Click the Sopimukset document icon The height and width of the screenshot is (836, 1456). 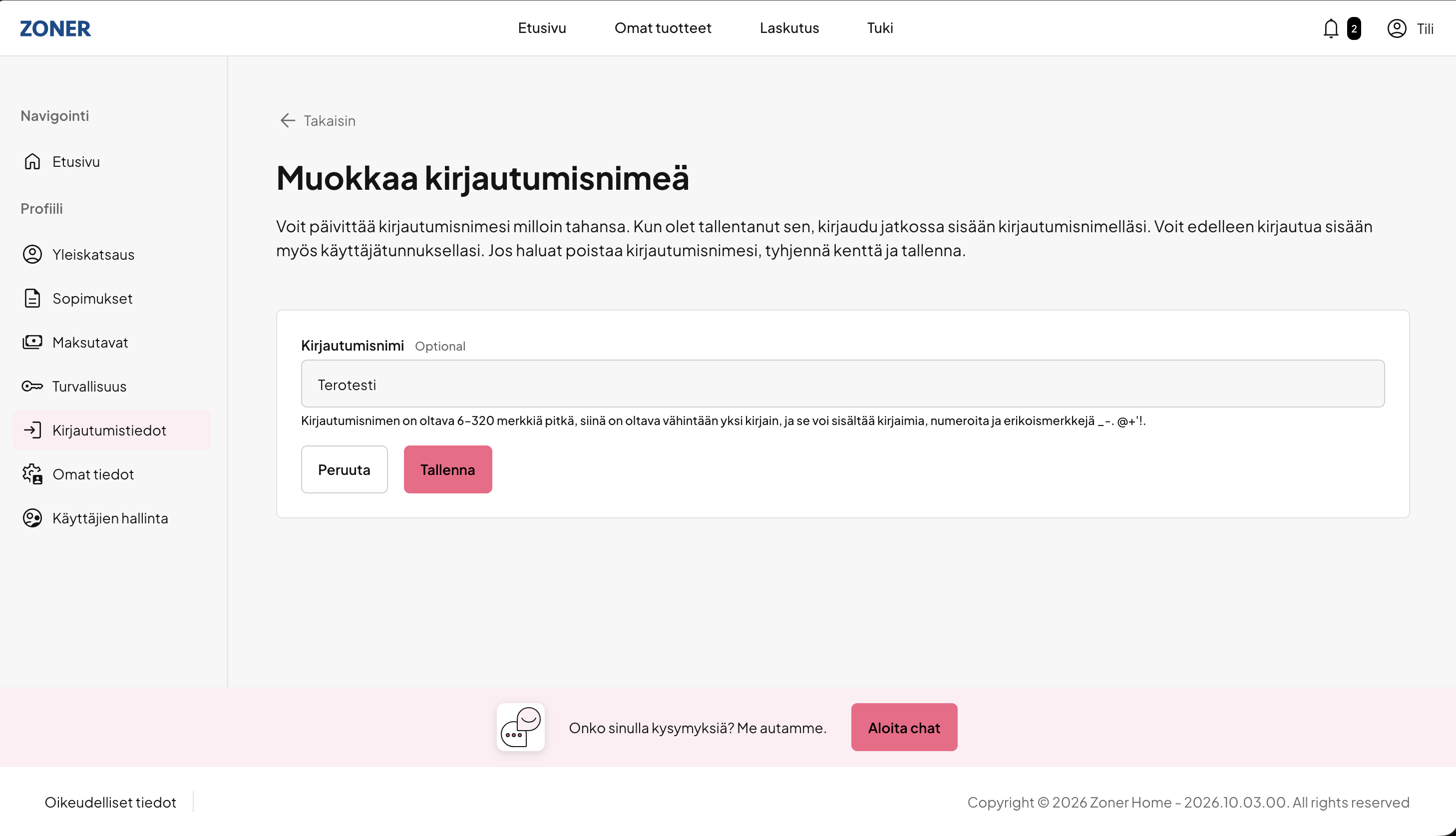pos(32,298)
